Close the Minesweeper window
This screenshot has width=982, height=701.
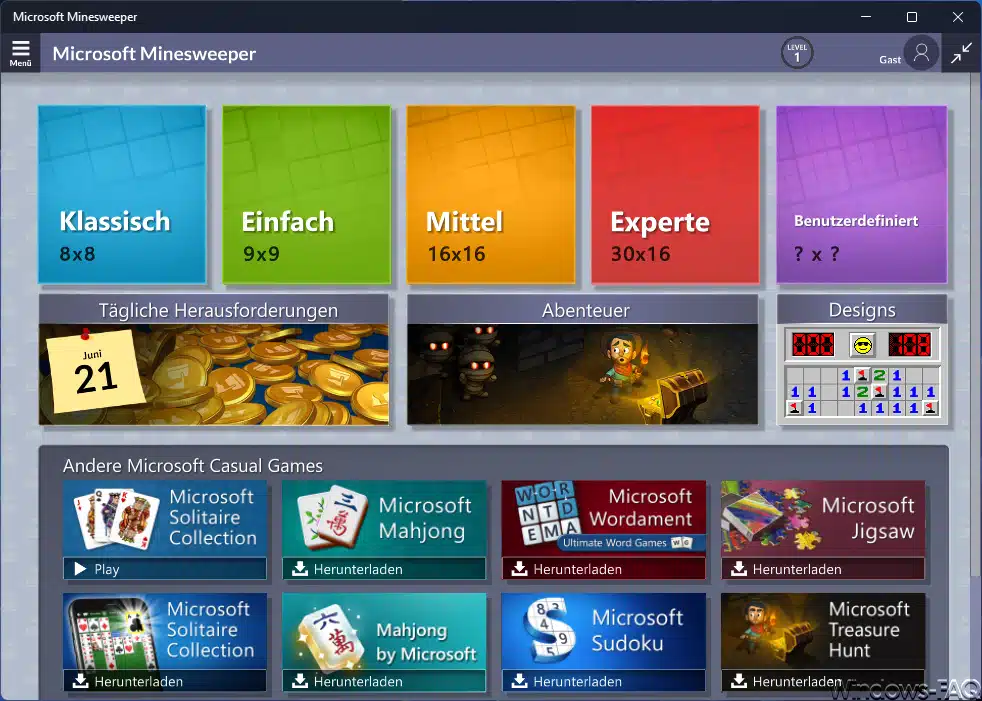958,17
